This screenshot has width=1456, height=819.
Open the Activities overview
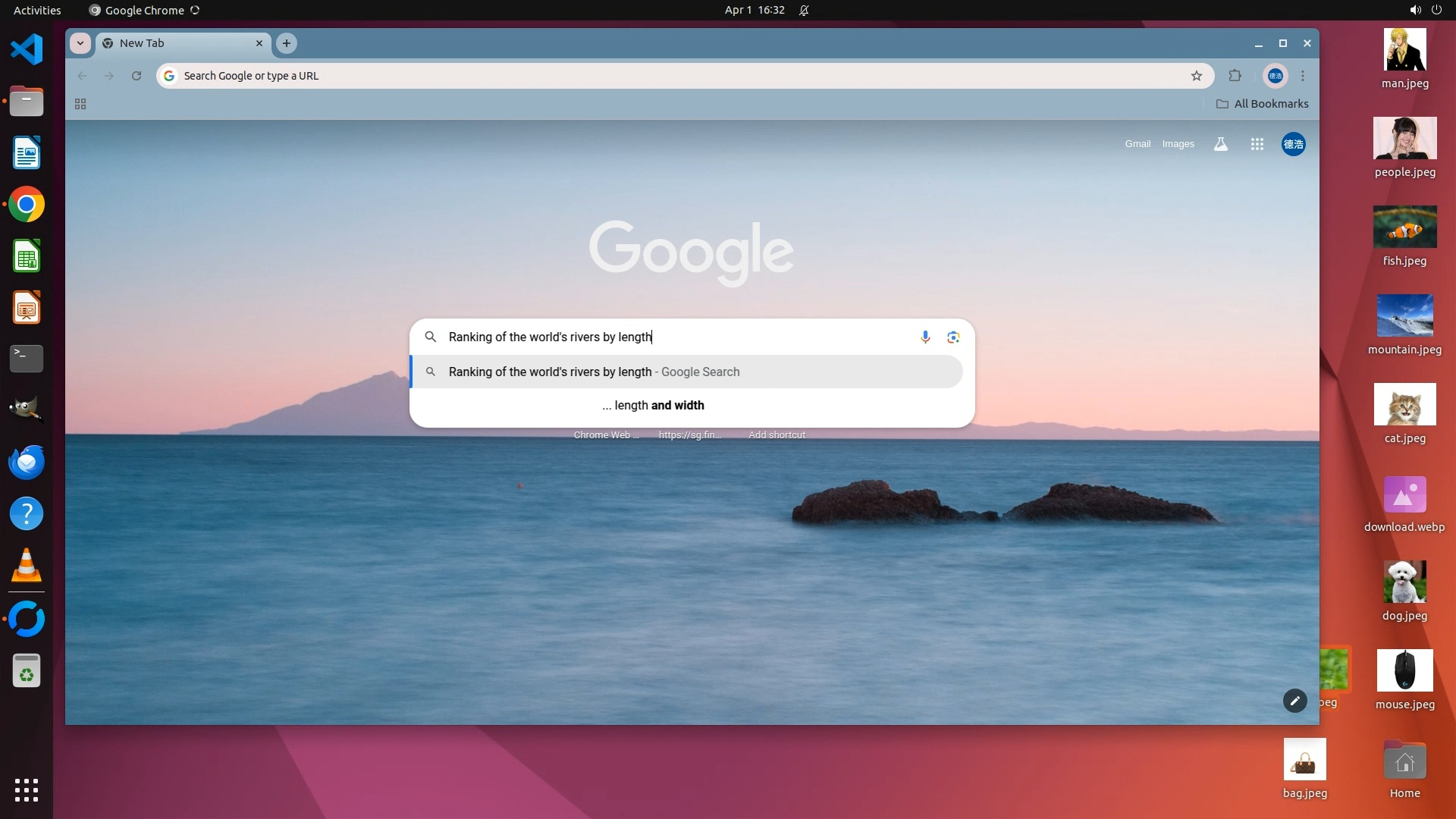click(x=37, y=11)
